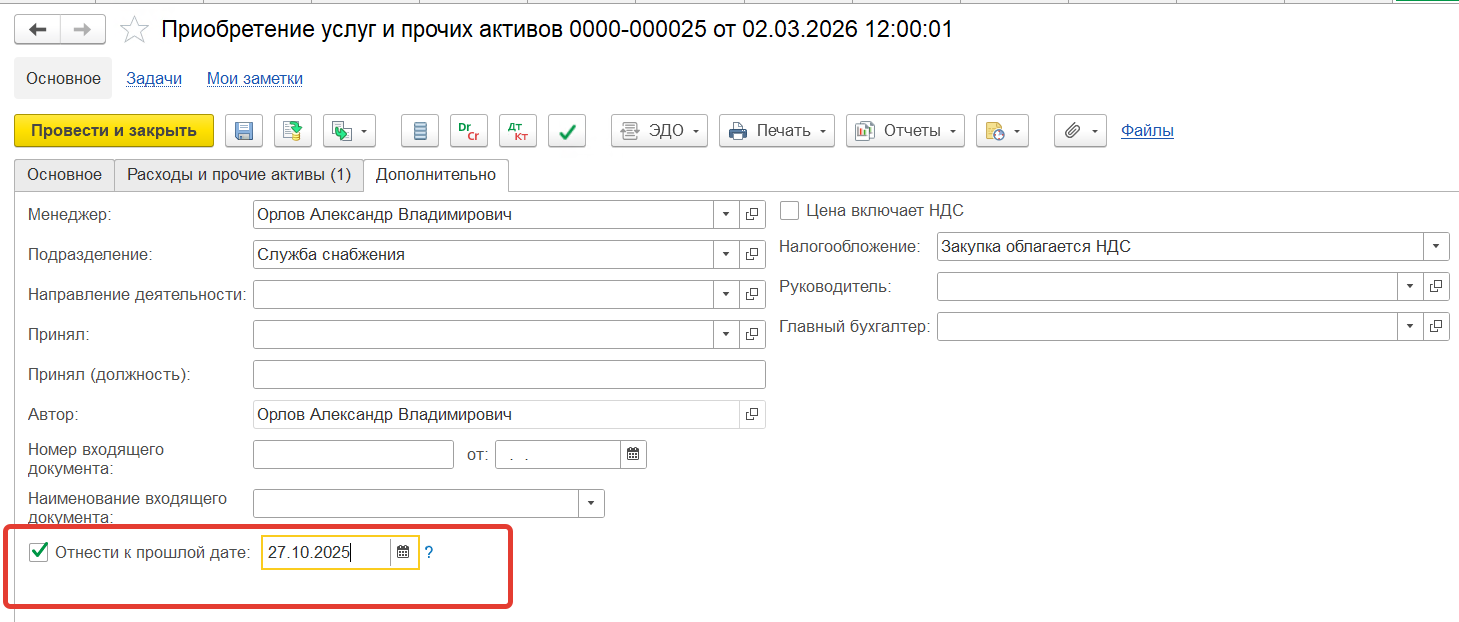1459x622 pixels.
Task: Expand the Налогообложение dropdown
Action: tap(1436, 246)
